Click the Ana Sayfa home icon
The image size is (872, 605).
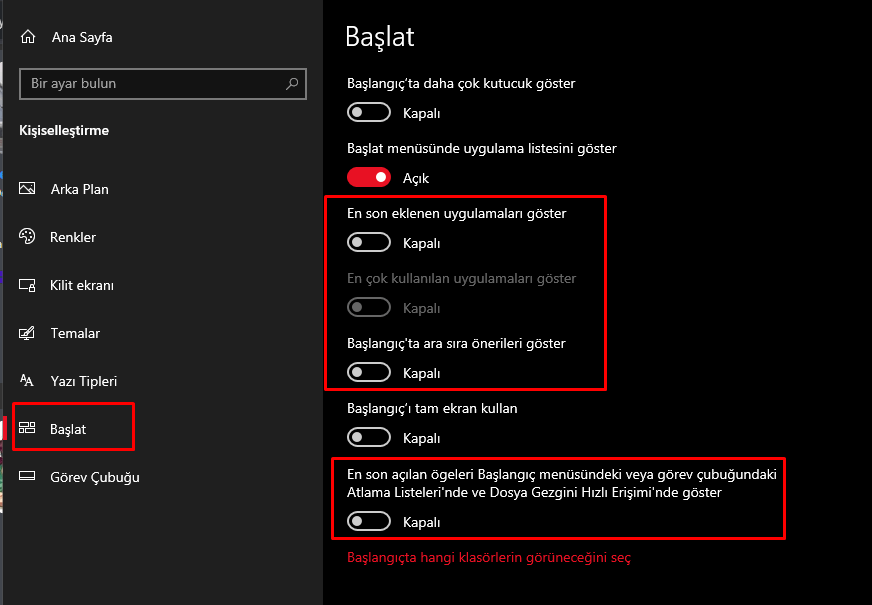point(27,36)
